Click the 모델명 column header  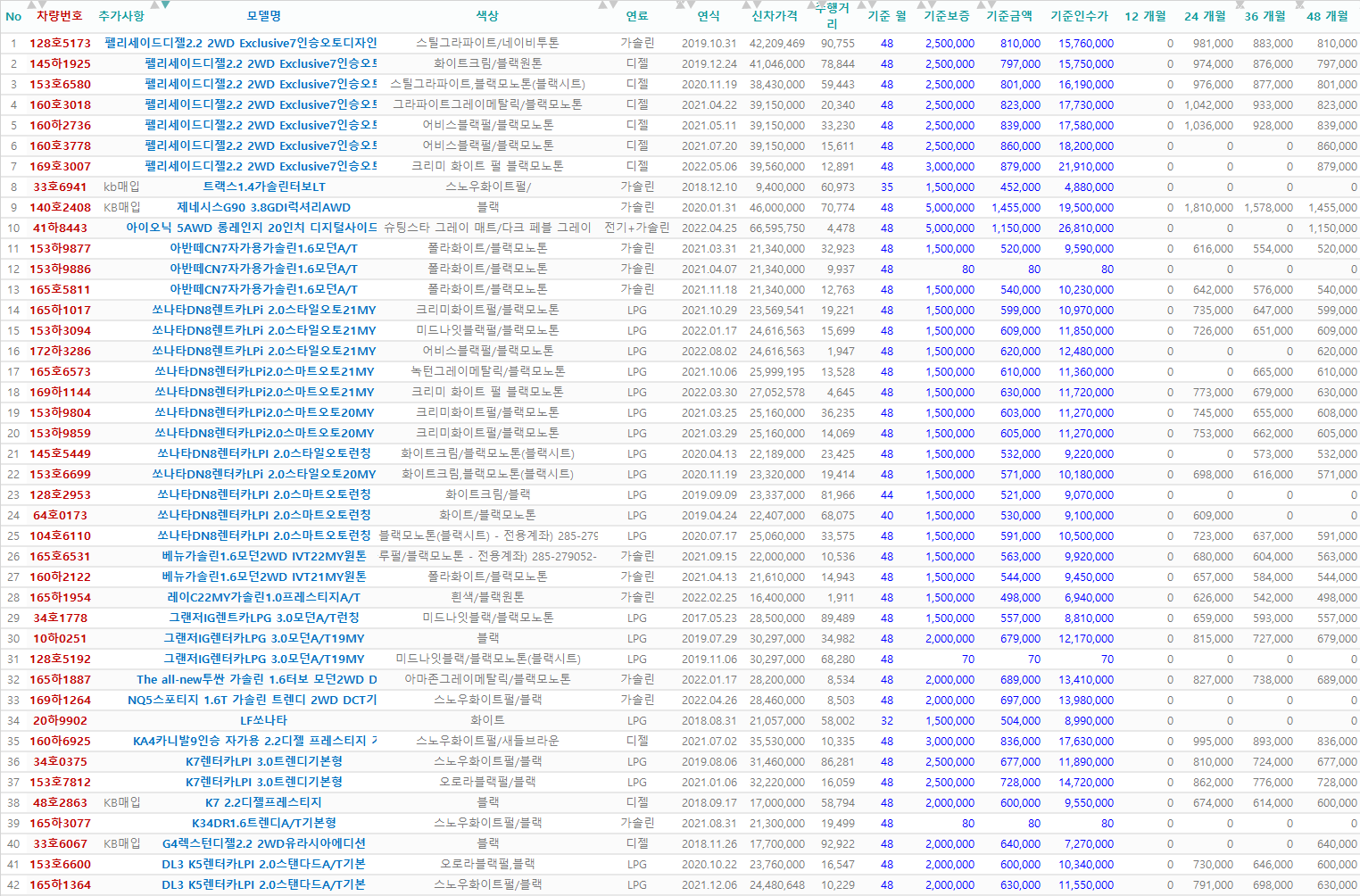tap(264, 16)
